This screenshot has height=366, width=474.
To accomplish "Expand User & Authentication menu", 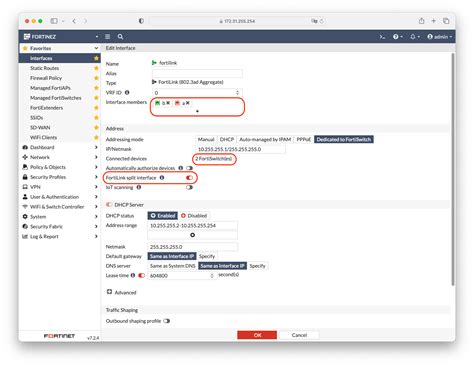I will pos(60,197).
